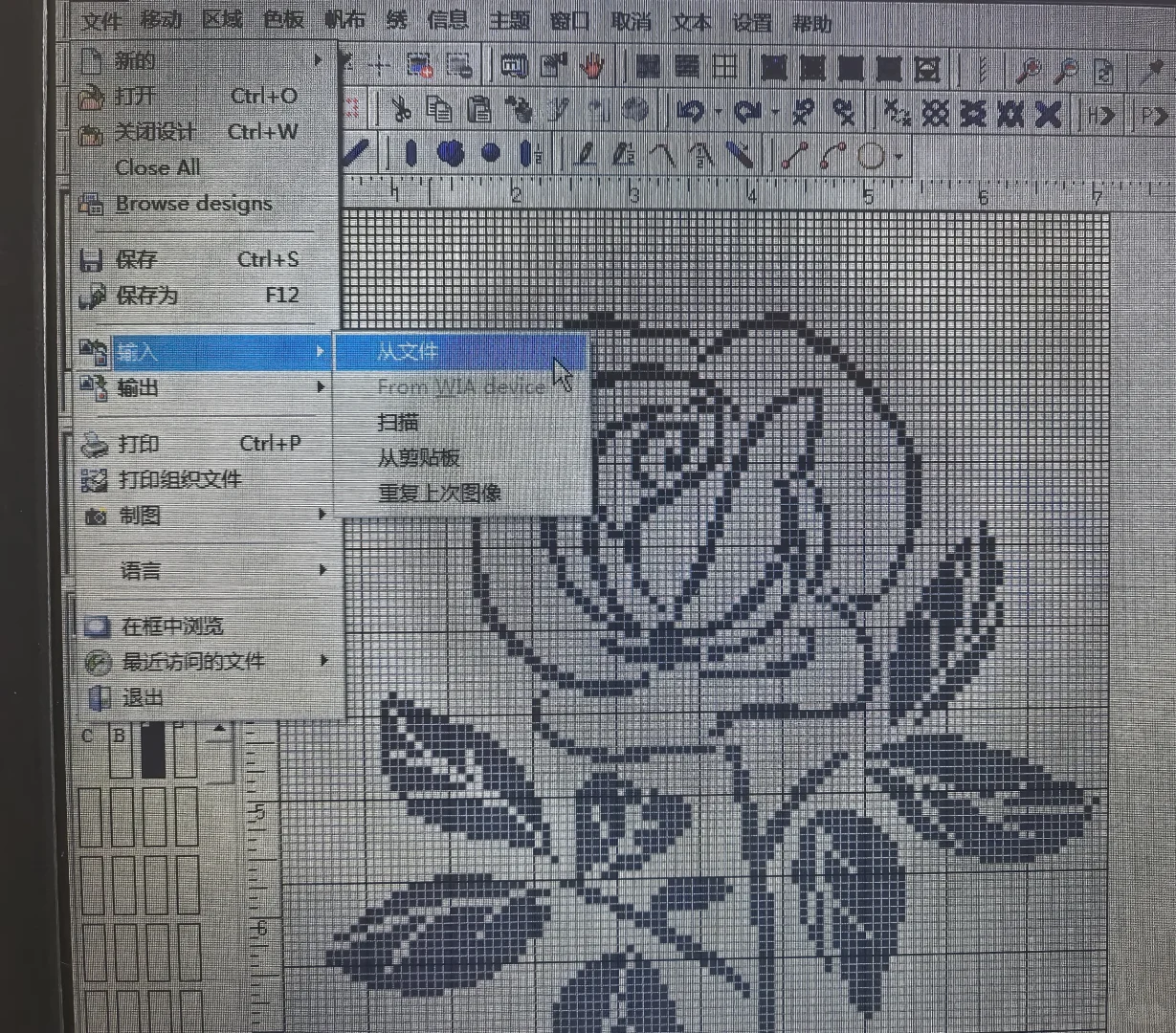Click the double cross stitch icon
The image size is (1176, 1033).
click(935, 114)
